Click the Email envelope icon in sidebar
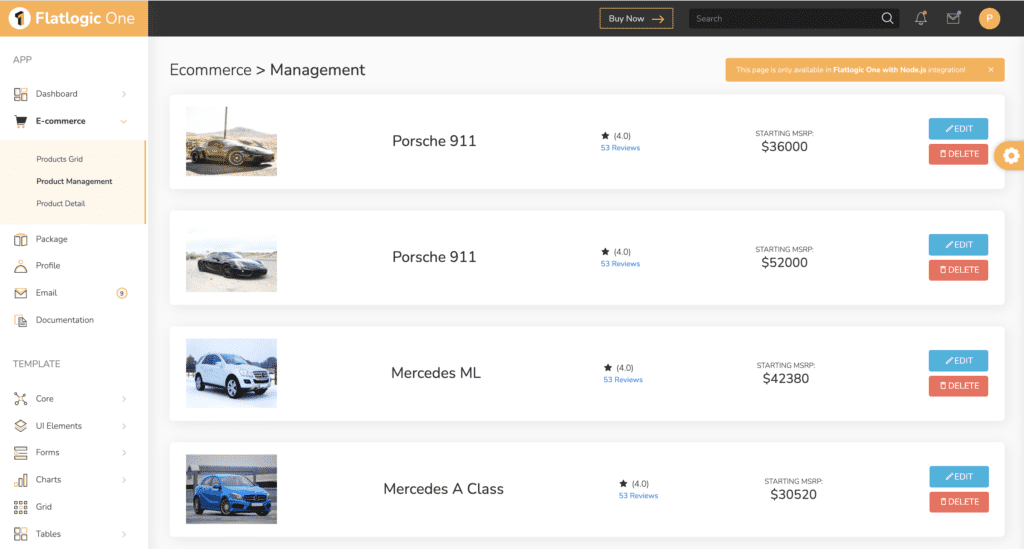This screenshot has width=1024, height=549. (x=20, y=293)
